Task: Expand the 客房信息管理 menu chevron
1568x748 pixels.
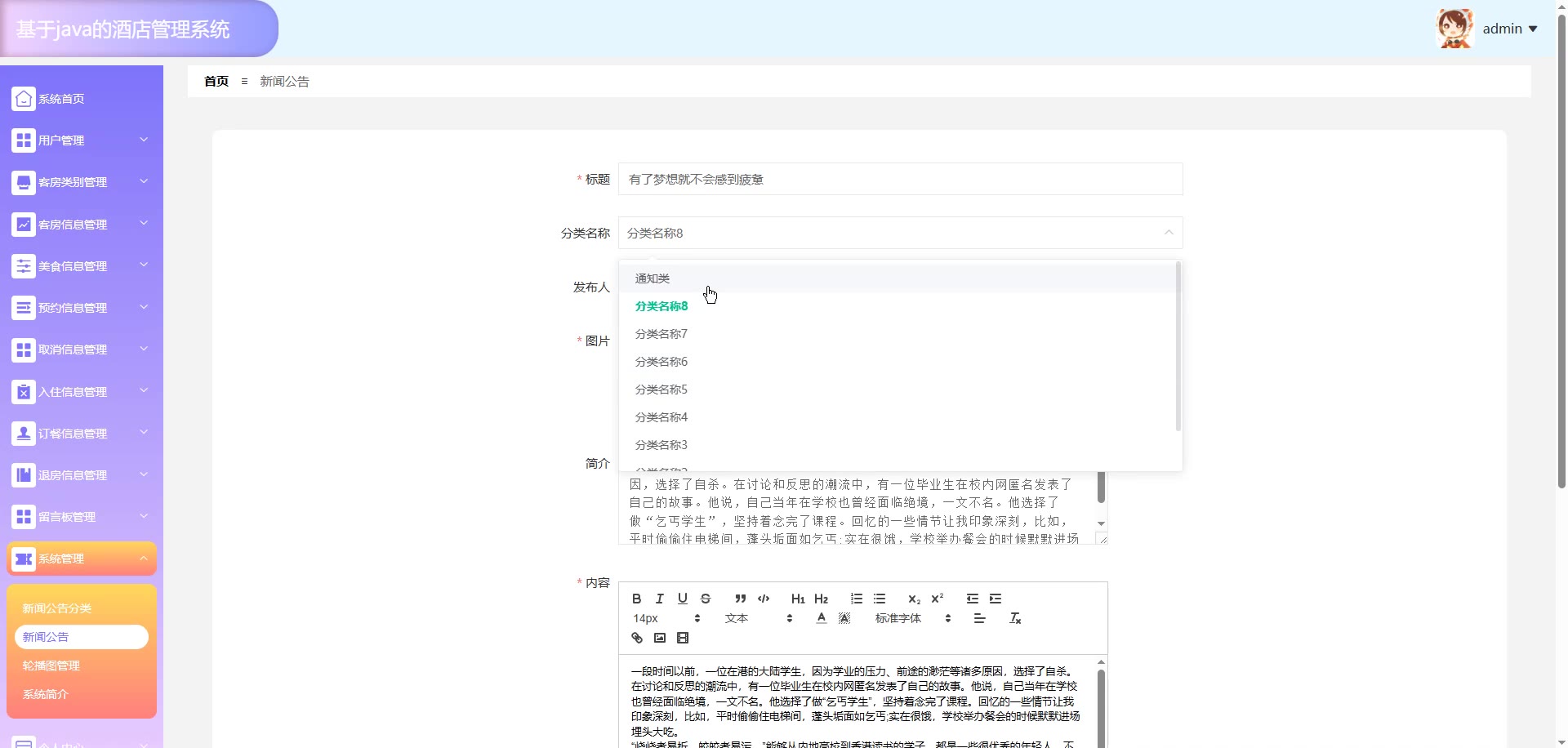Action: [144, 224]
